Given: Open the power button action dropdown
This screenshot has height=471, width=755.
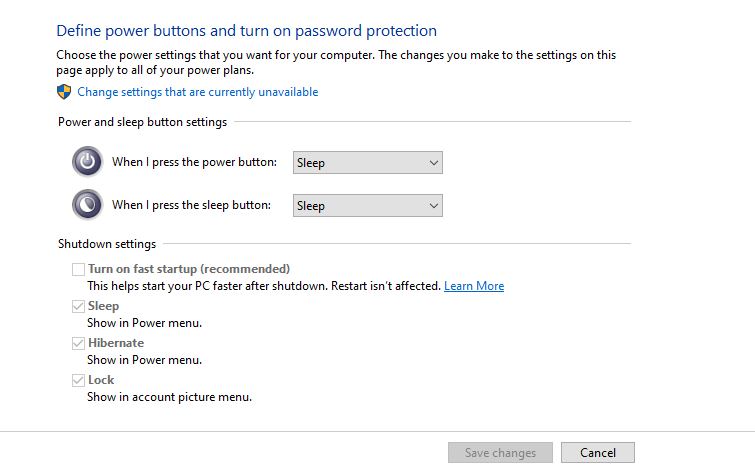Looking at the screenshot, I should click(x=367, y=163).
